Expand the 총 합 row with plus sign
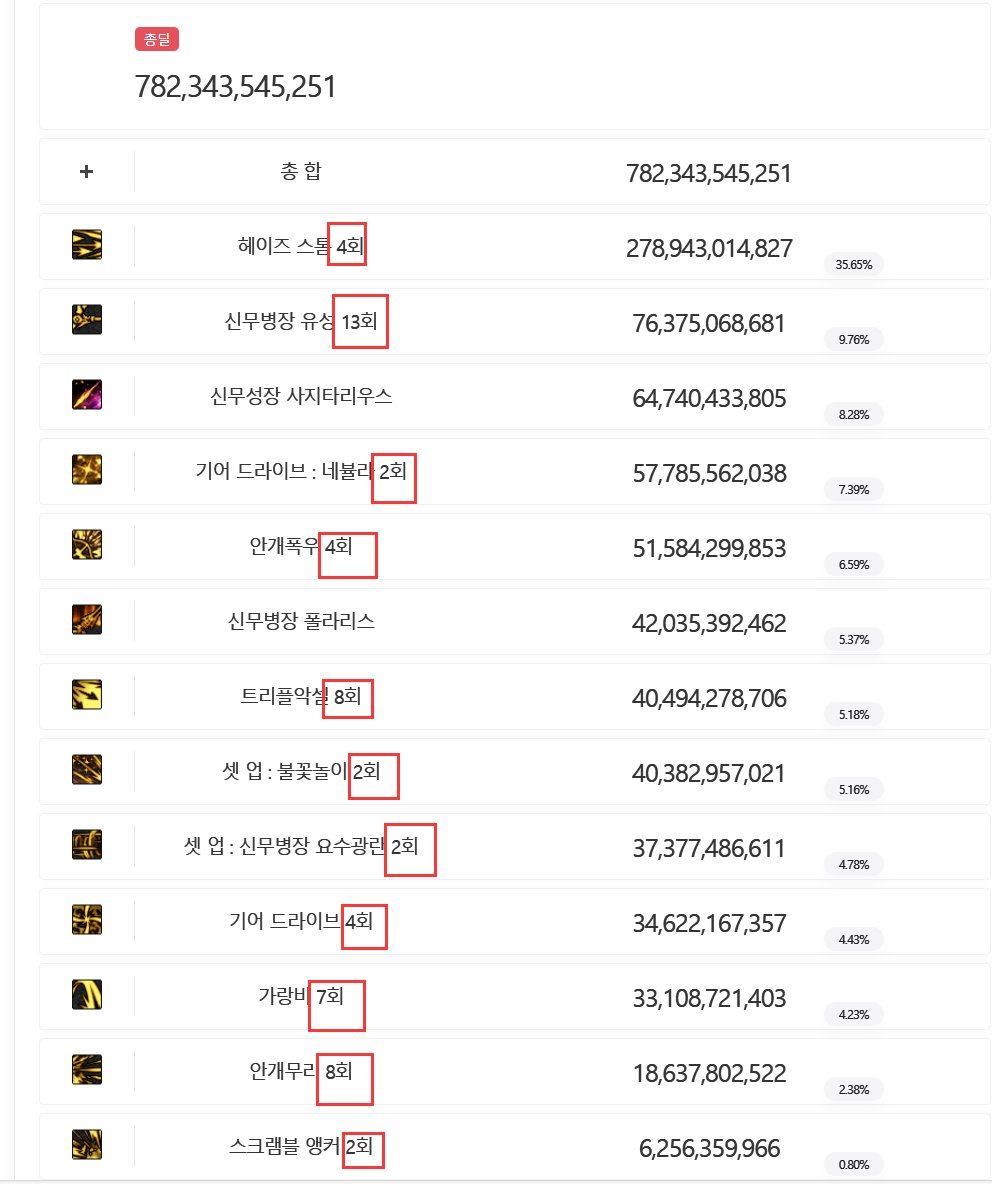Viewport: 992px width, 1184px height. tap(86, 171)
